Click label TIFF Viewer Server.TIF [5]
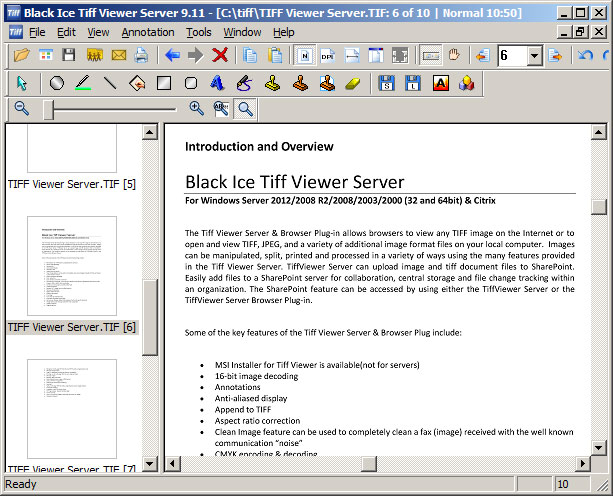The image size is (613, 496). click(x=72, y=184)
